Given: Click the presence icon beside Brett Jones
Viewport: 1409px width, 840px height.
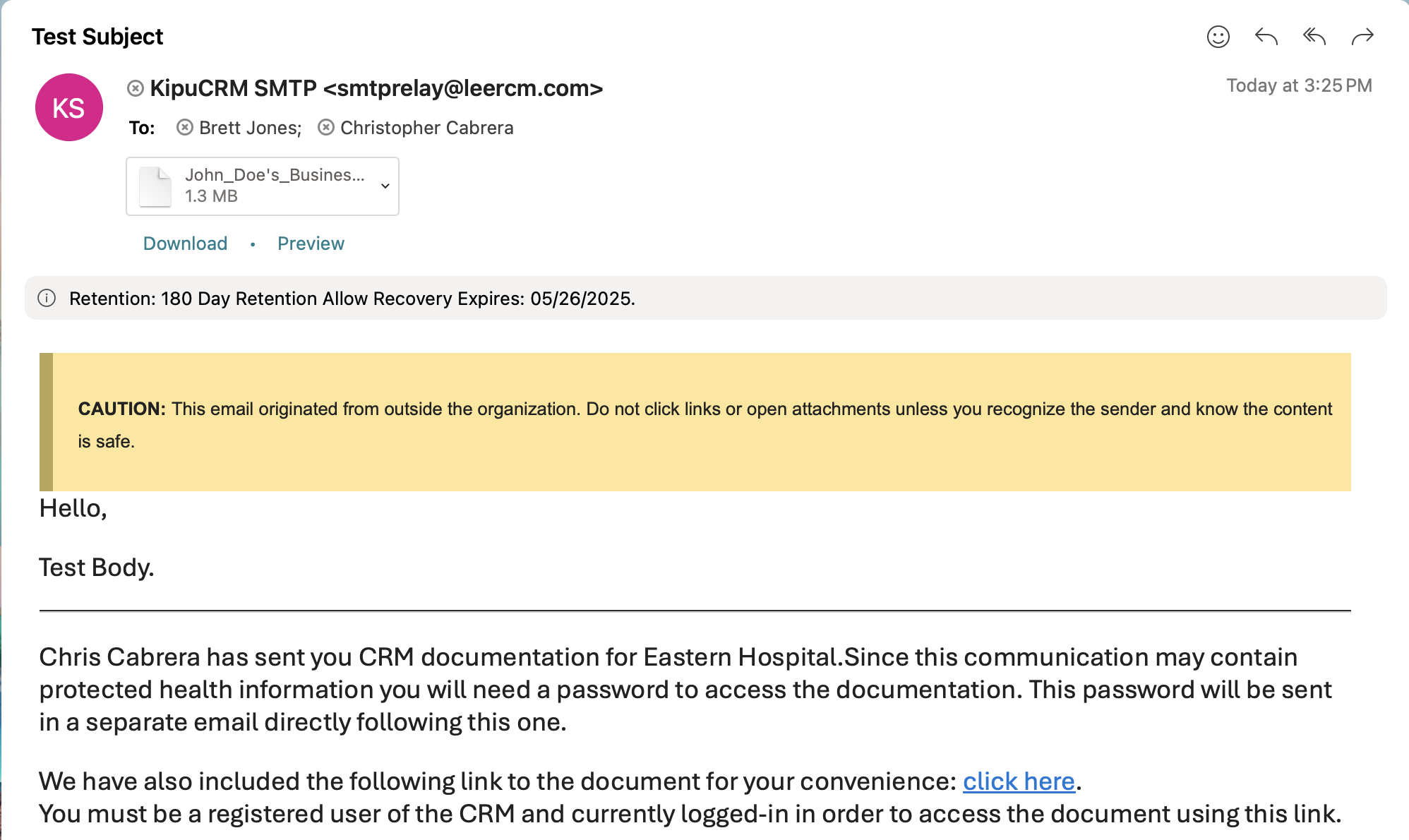Looking at the screenshot, I should 185,128.
